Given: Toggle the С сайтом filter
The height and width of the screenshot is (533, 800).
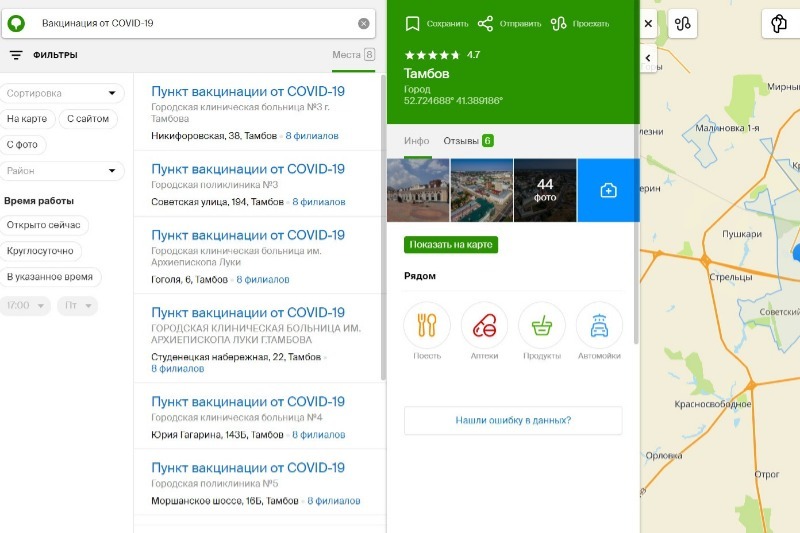Looking at the screenshot, I should (88, 118).
